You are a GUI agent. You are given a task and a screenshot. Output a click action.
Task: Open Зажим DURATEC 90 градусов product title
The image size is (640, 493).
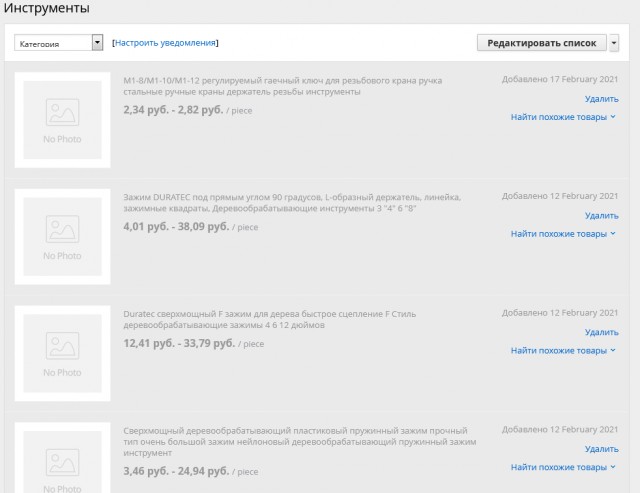pyautogui.click(x=292, y=203)
